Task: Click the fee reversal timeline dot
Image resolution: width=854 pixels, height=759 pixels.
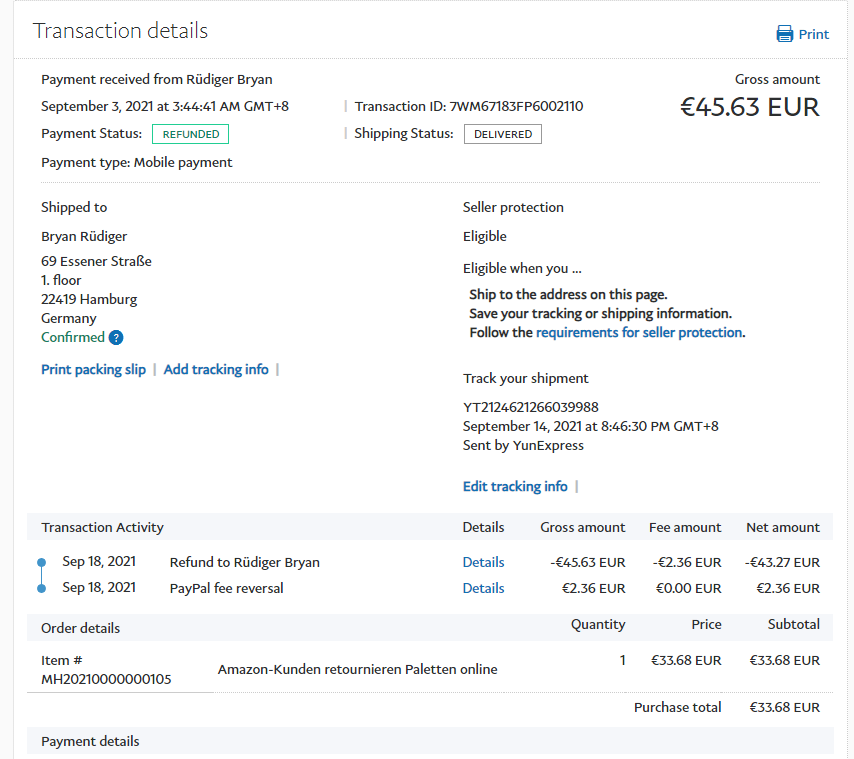Action: pyautogui.click(x=41, y=588)
